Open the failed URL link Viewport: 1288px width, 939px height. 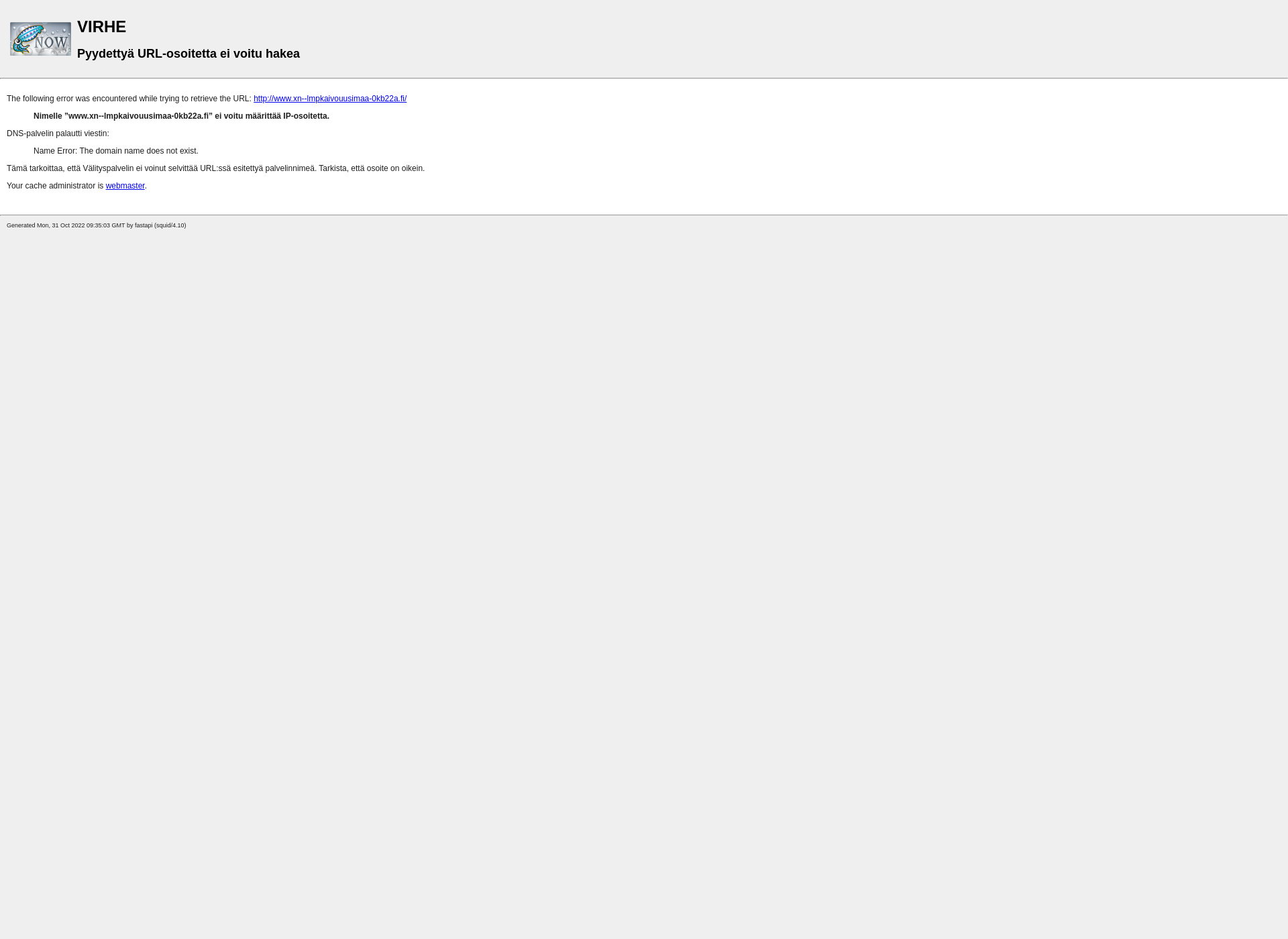click(330, 98)
